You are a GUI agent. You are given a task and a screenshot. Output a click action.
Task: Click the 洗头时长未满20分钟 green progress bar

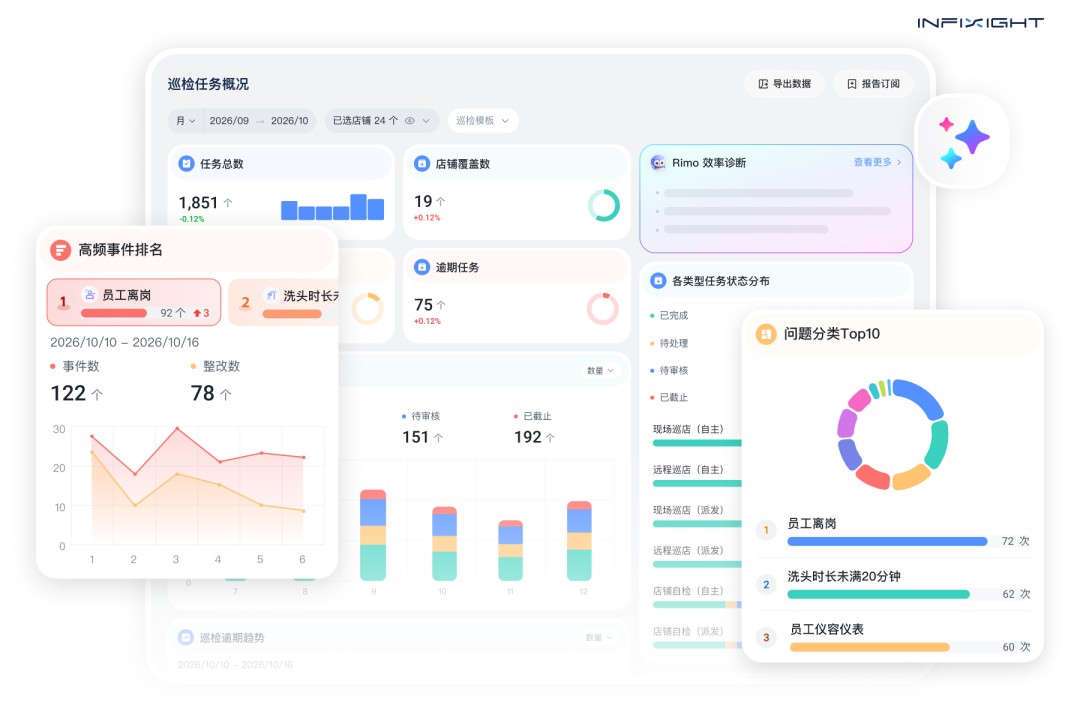pyautogui.click(x=878, y=594)
